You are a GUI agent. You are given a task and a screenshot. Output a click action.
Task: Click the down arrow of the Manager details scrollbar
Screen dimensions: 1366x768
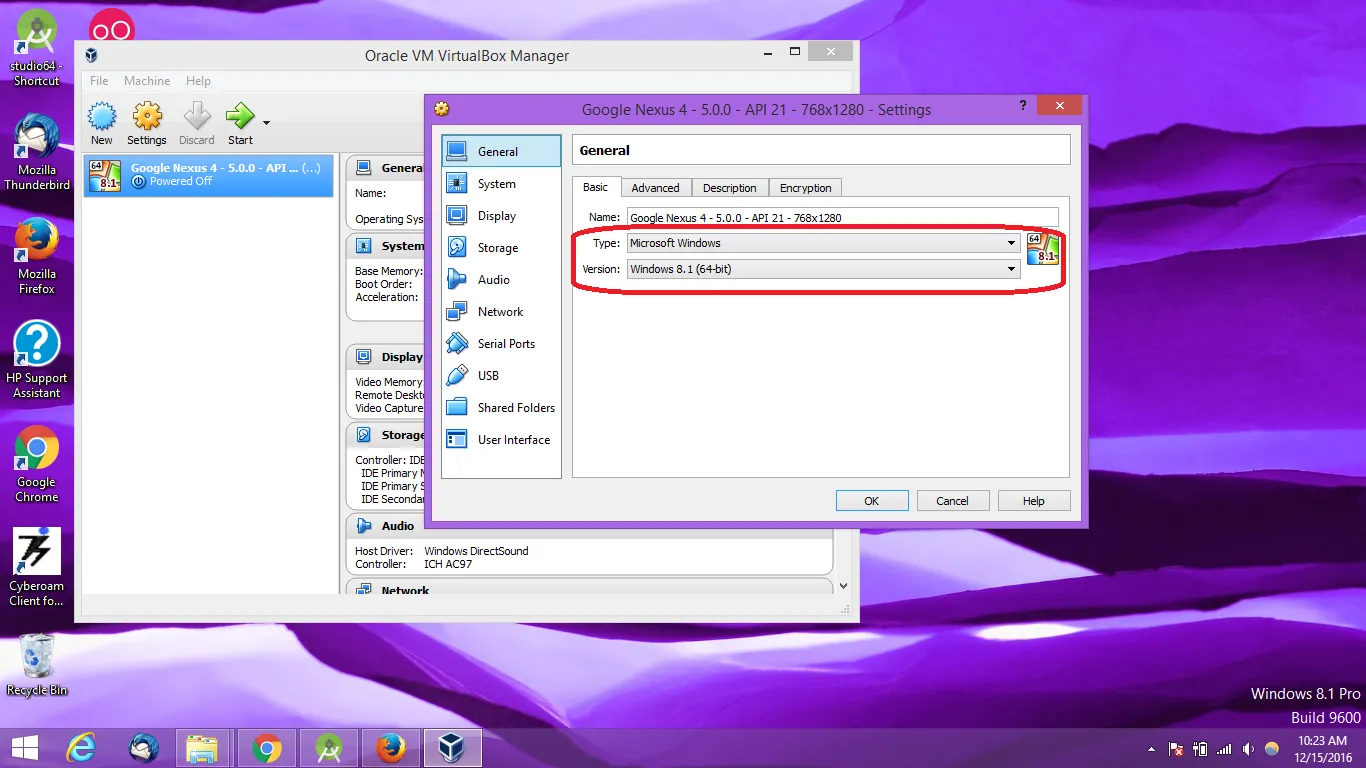(843, 586)
